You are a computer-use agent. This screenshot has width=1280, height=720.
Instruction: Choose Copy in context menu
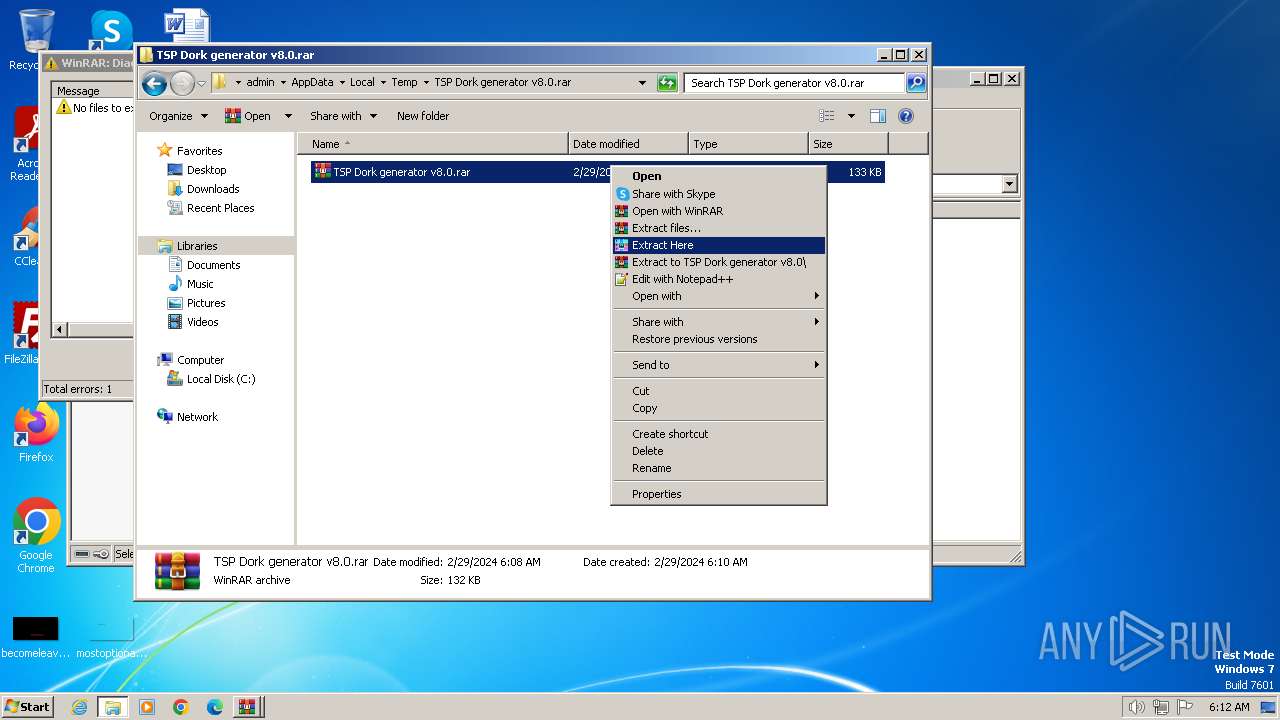pyautogui.click(x=719, y=408)
